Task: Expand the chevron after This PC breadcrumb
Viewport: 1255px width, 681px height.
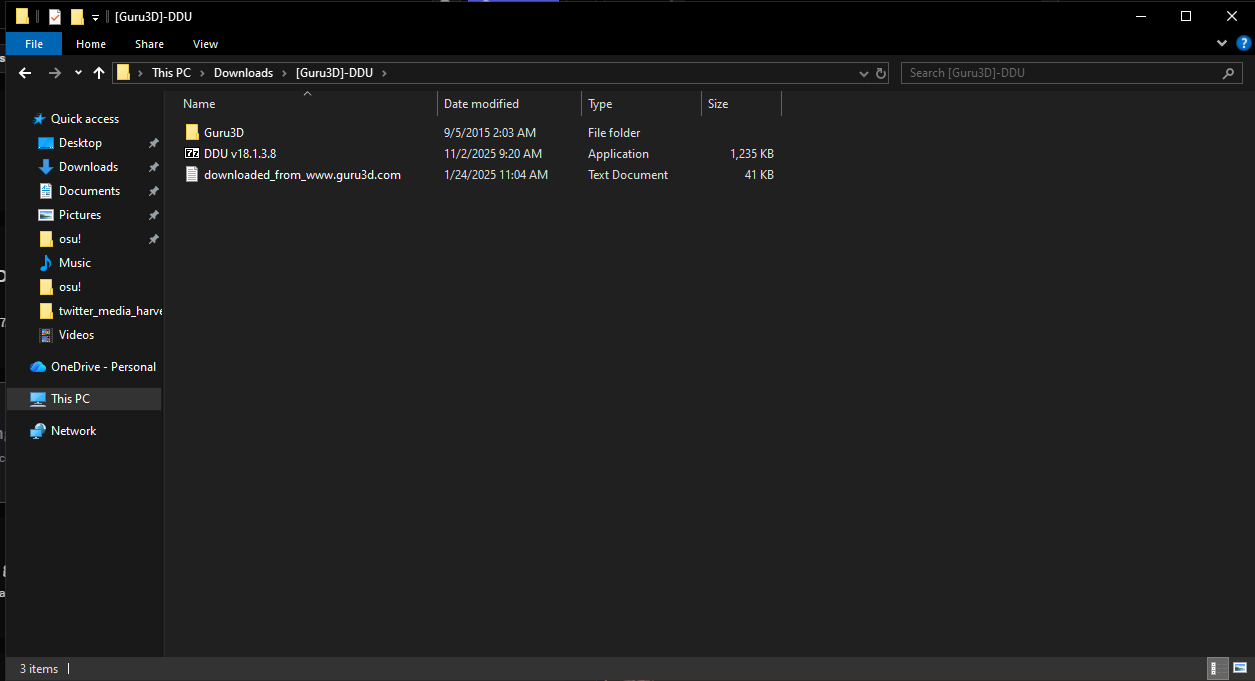Action: (203, 73)
